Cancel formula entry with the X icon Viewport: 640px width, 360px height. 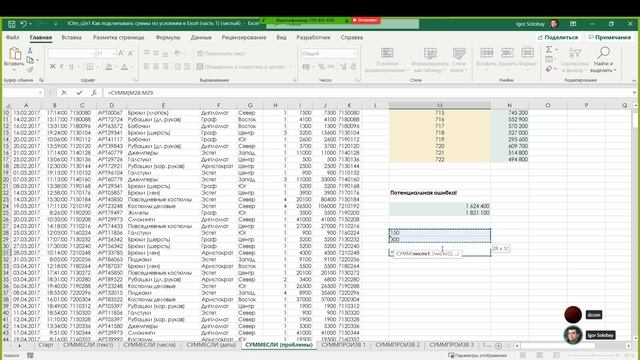(x=64, y=93)
